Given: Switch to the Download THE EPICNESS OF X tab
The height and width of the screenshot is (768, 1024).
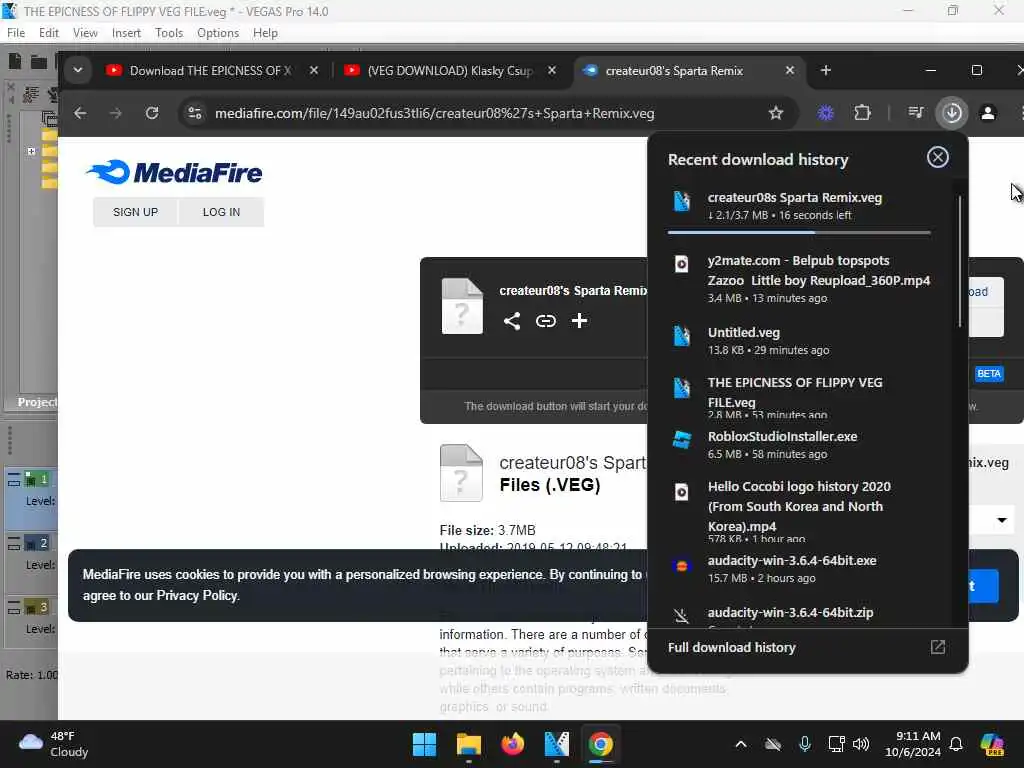Looking at the screenshot, I should (210, 71).
